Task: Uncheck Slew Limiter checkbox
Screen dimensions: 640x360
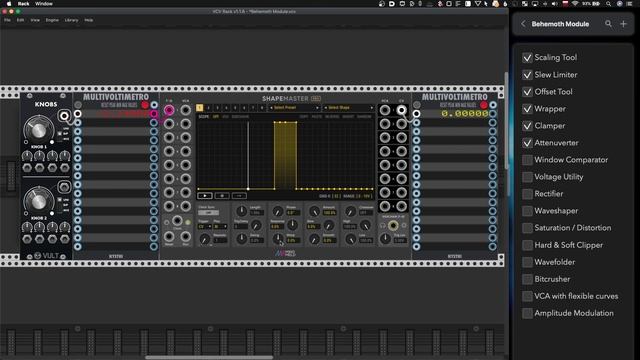Action: [x=527, y=75]
